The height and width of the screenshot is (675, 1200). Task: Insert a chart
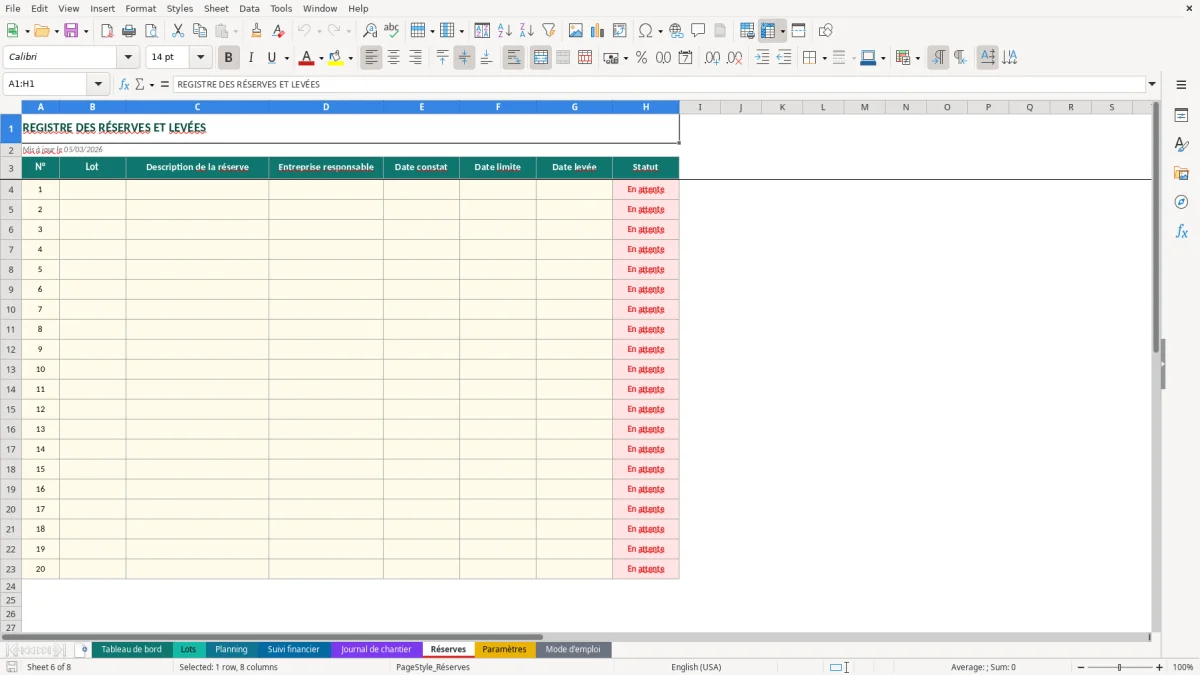click(x=598, y=31)
